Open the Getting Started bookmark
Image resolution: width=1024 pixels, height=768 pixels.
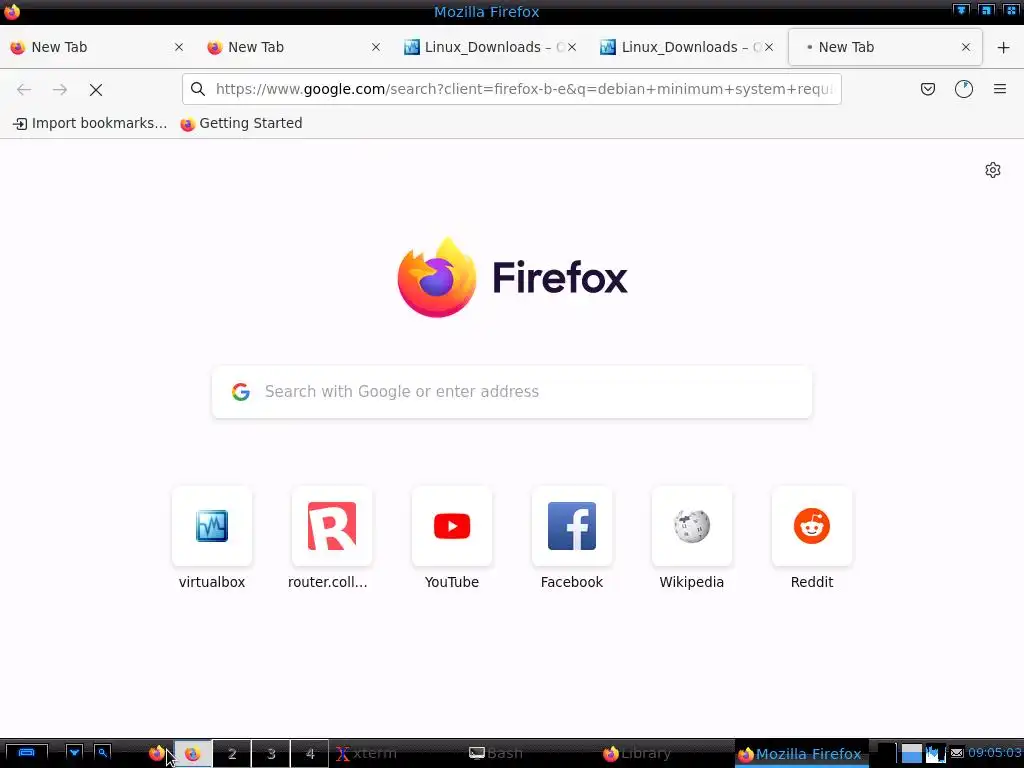[241, 123]
